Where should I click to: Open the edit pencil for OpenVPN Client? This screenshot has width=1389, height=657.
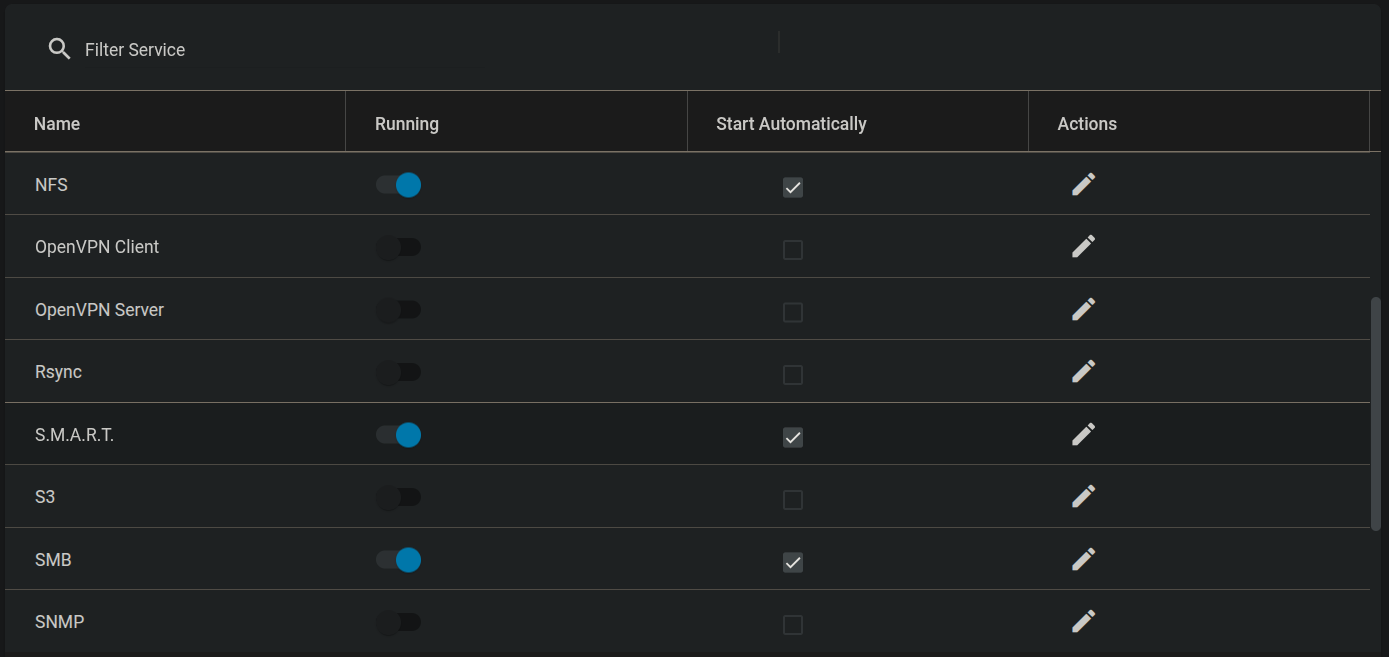pyautogui.click(x=1083, y=247)
